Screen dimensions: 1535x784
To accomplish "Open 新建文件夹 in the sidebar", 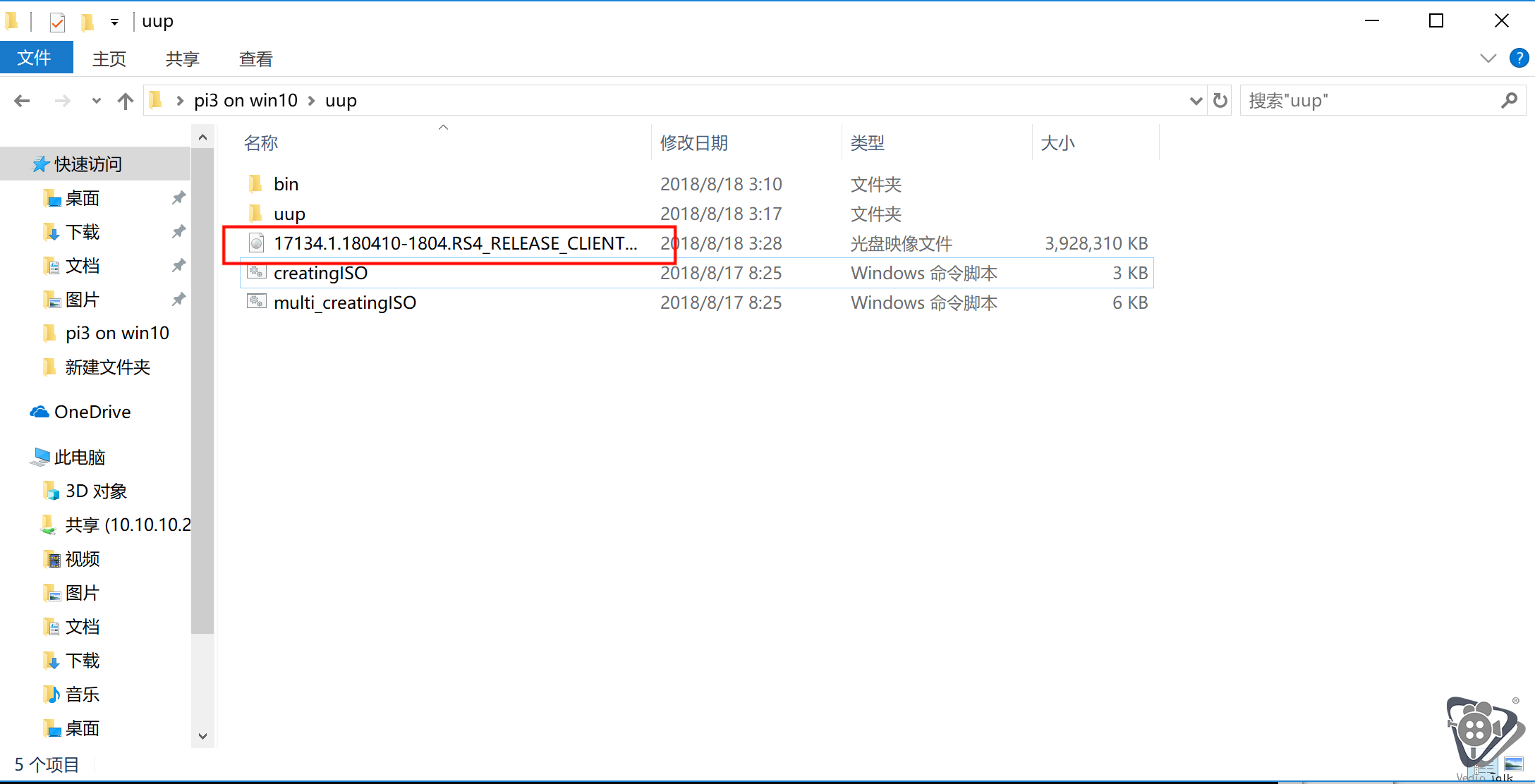I will (x=107, y=367).
